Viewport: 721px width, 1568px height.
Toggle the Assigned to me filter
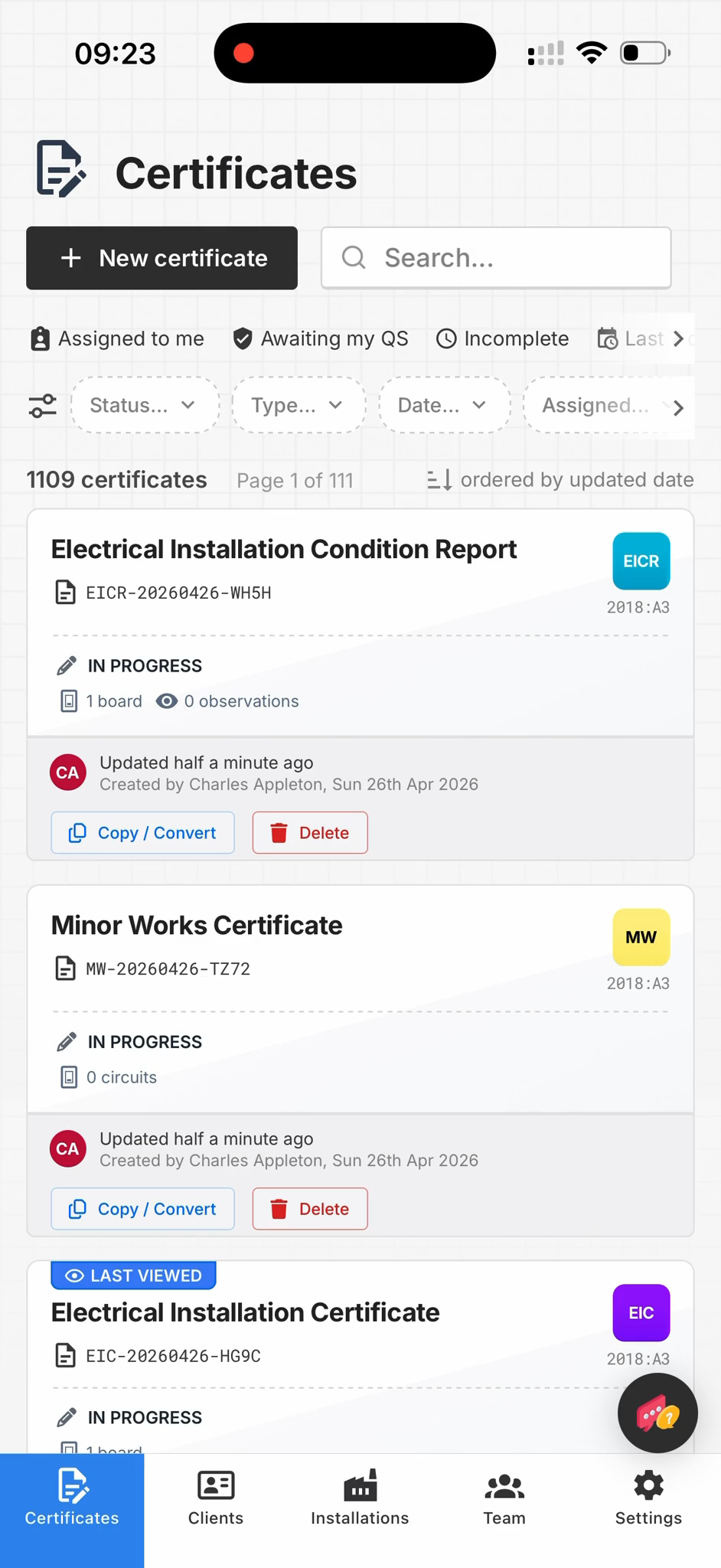pyautogui.click(x=118, y=338)
